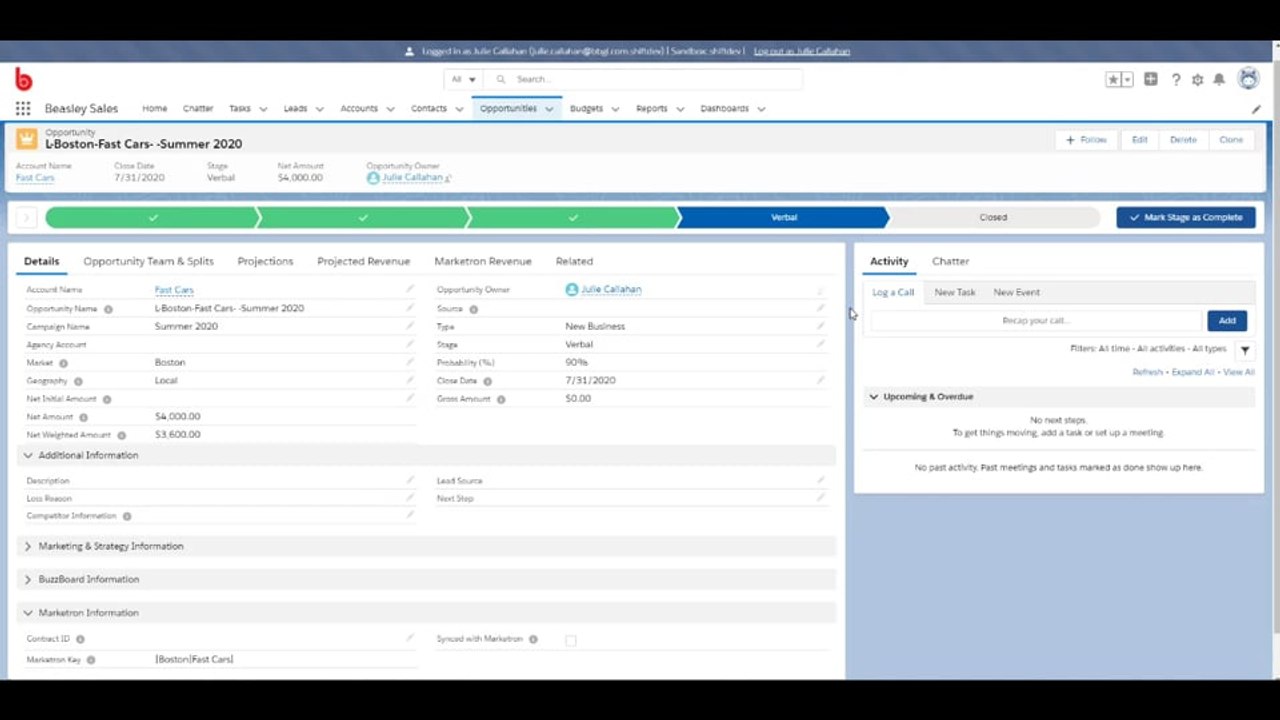Show help info for Opportunity Name

pyautogui.click(x=108, y=309)
